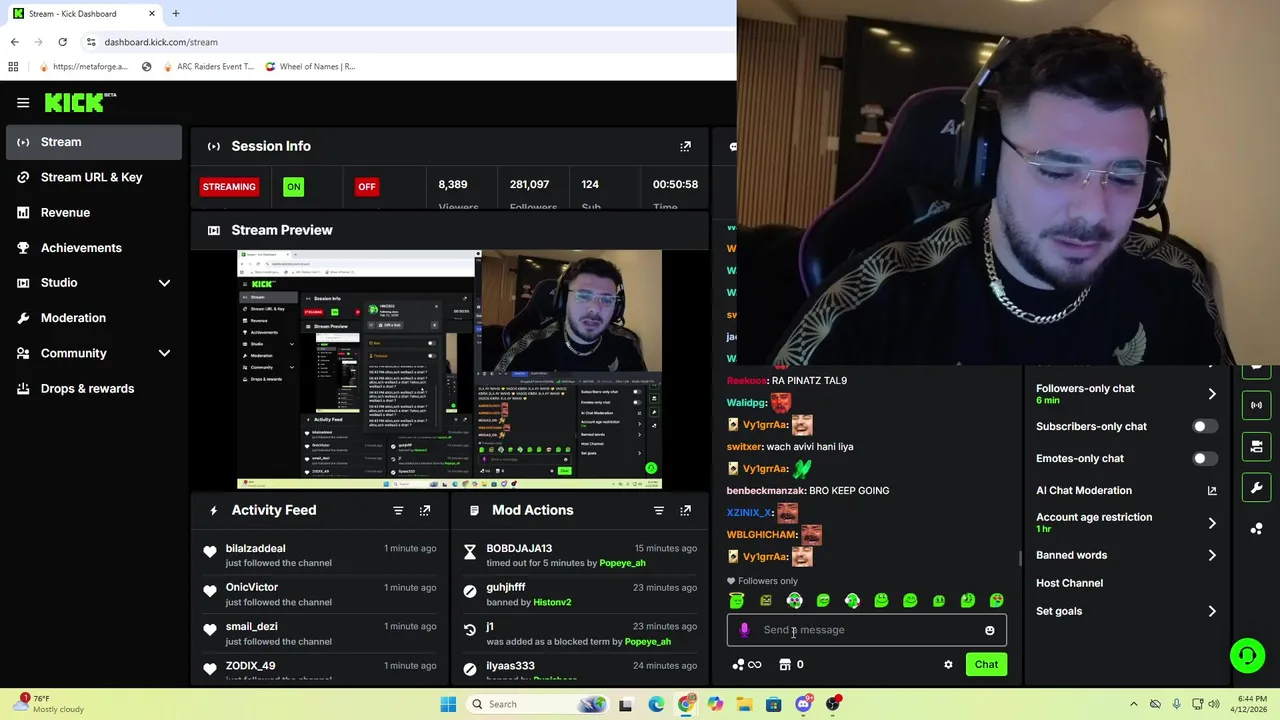The image size is (1280, 720).
Task: Expand the Community sidebar section
Action: pyautogui.click(x=164, y=353)
